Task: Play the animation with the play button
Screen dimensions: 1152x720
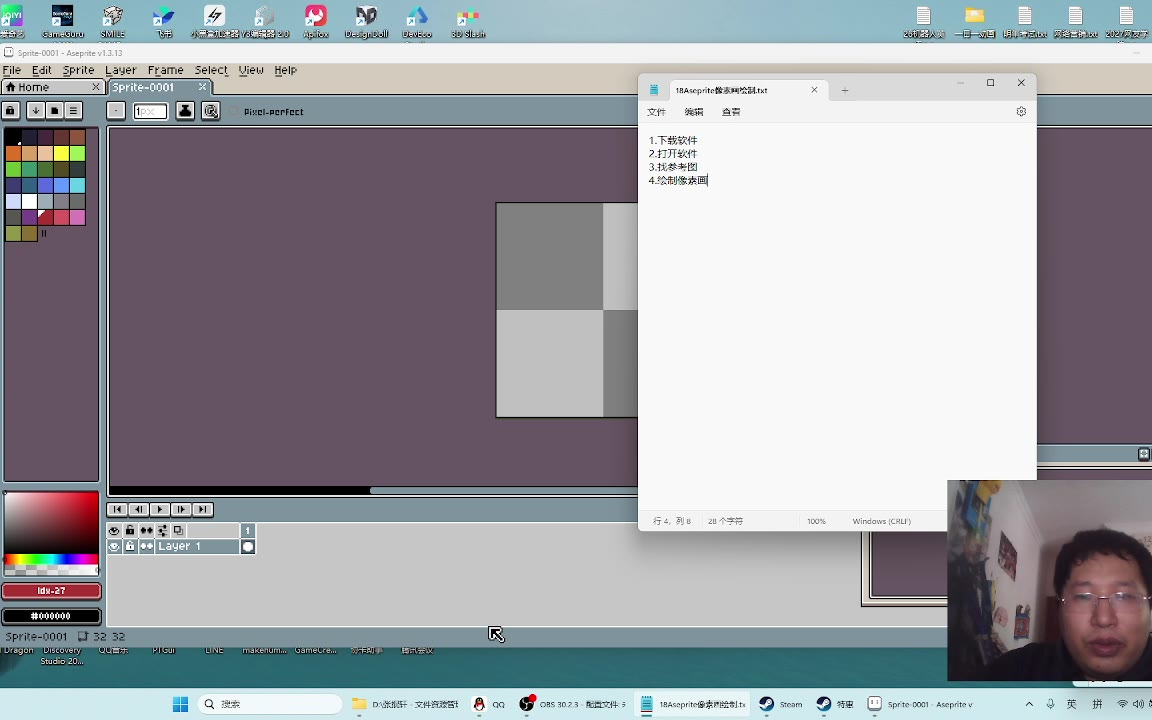Action: (160, 510)
